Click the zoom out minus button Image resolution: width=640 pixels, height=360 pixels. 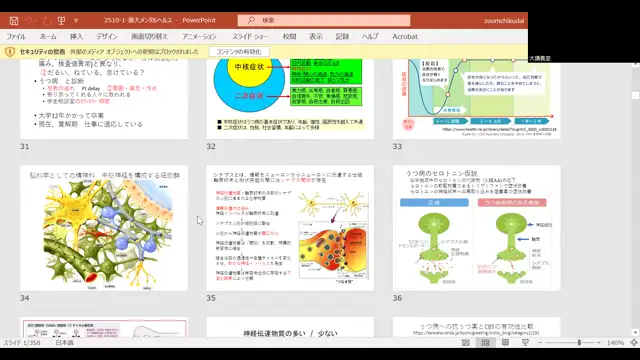[540, 343]
